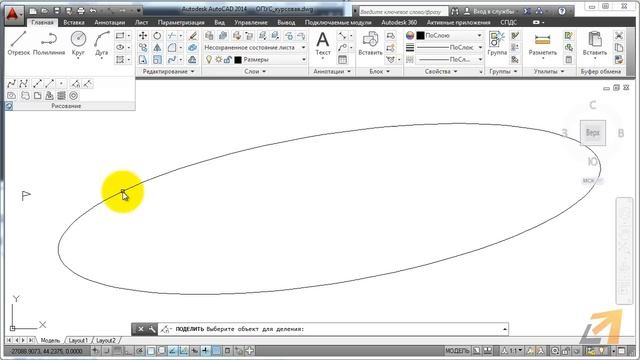Expand the Слои panel
The image size is (640, 360).
pyautogui.click(x=255, y=71)
